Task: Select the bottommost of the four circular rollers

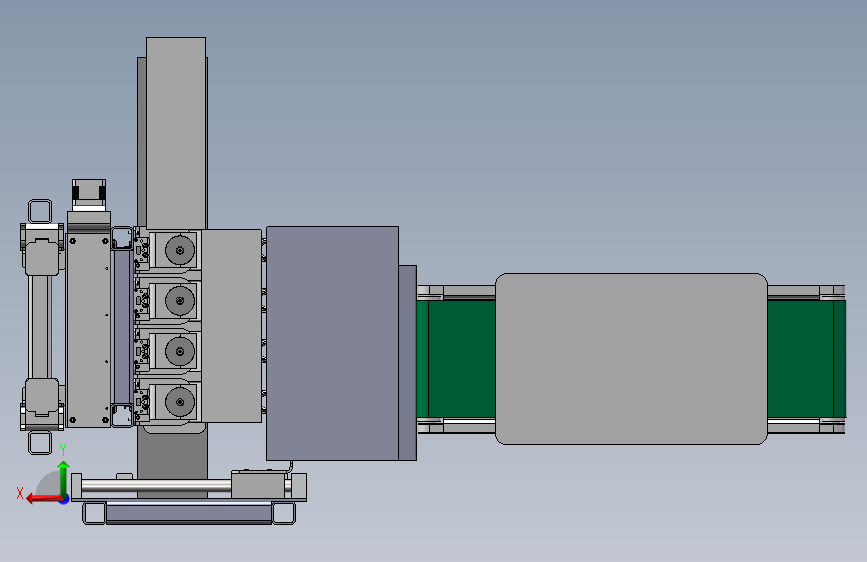Action: tap(180, 401)
